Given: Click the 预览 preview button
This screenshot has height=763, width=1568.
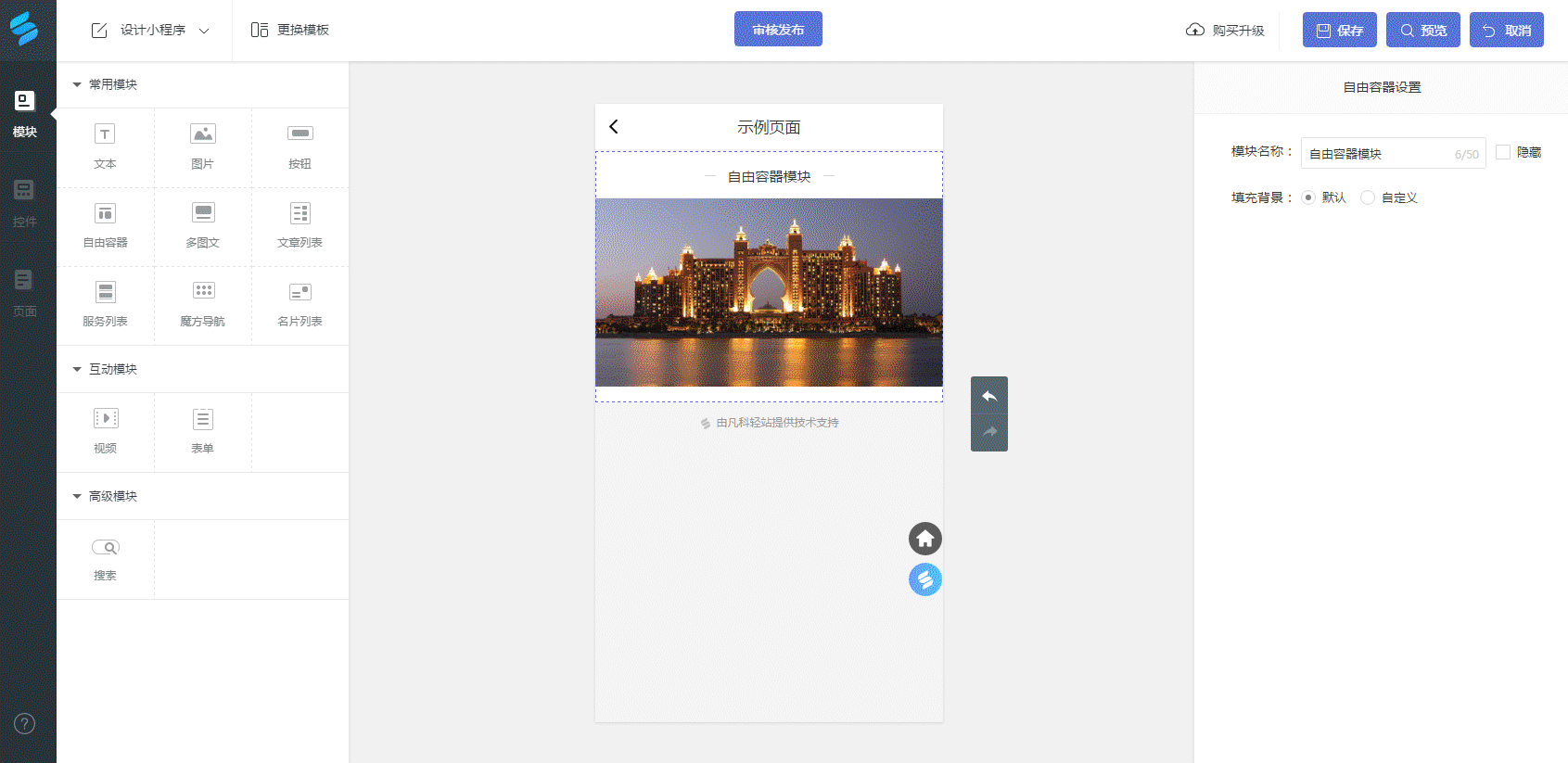Looking at the screenshot, I should pos(1423,30).
